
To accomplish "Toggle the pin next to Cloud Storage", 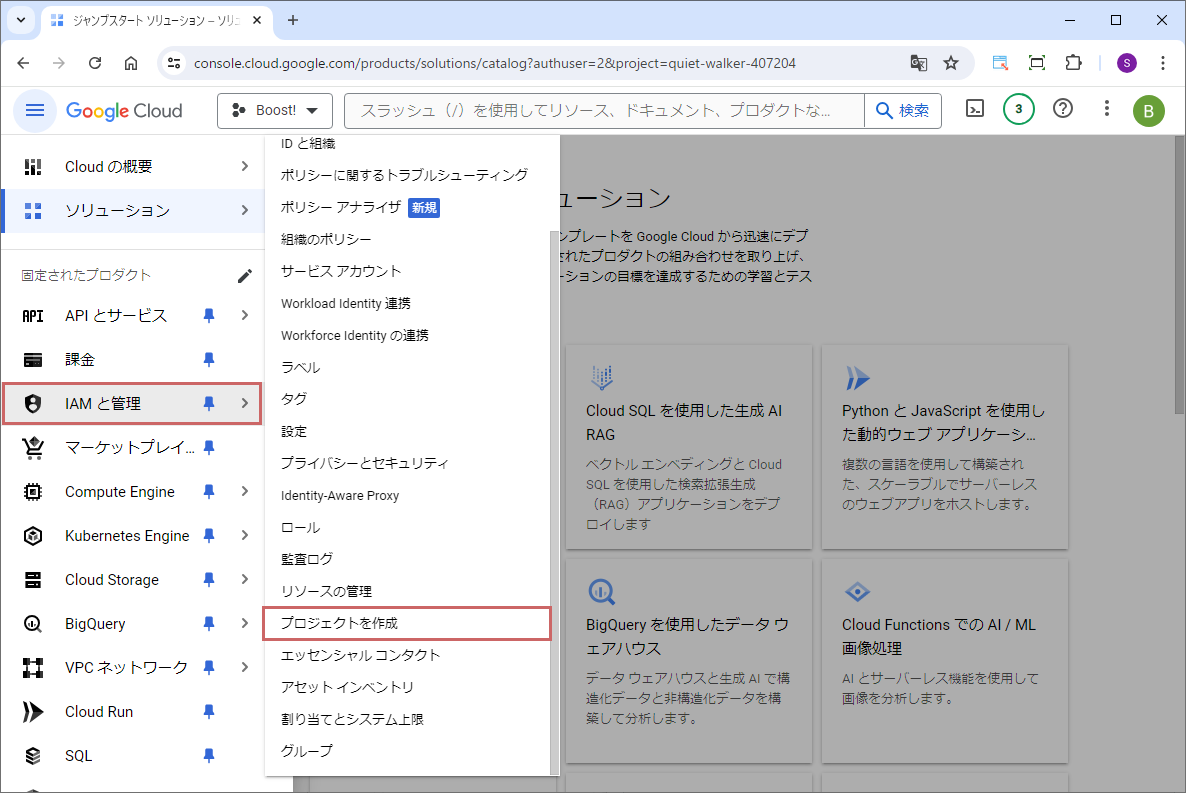I will coord(209,580).
